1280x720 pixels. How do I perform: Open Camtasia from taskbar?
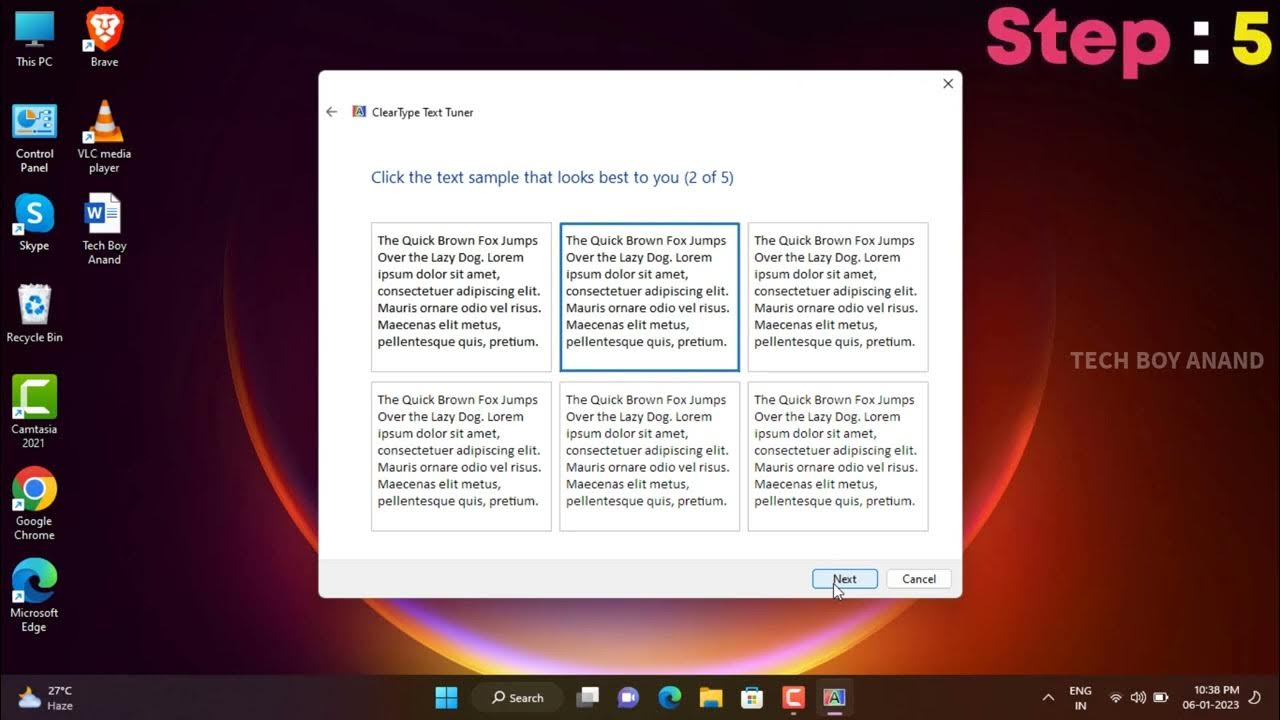792,697
